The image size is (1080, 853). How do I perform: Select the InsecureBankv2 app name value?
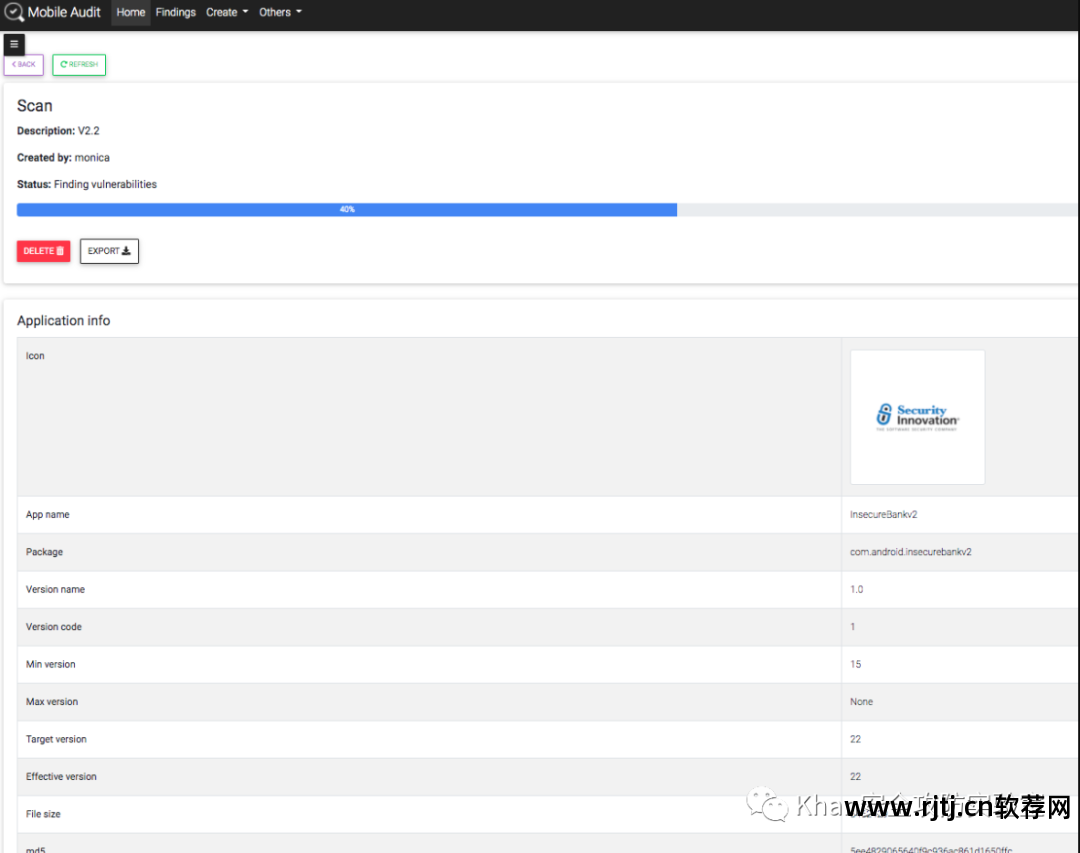(x=884, y=515)
